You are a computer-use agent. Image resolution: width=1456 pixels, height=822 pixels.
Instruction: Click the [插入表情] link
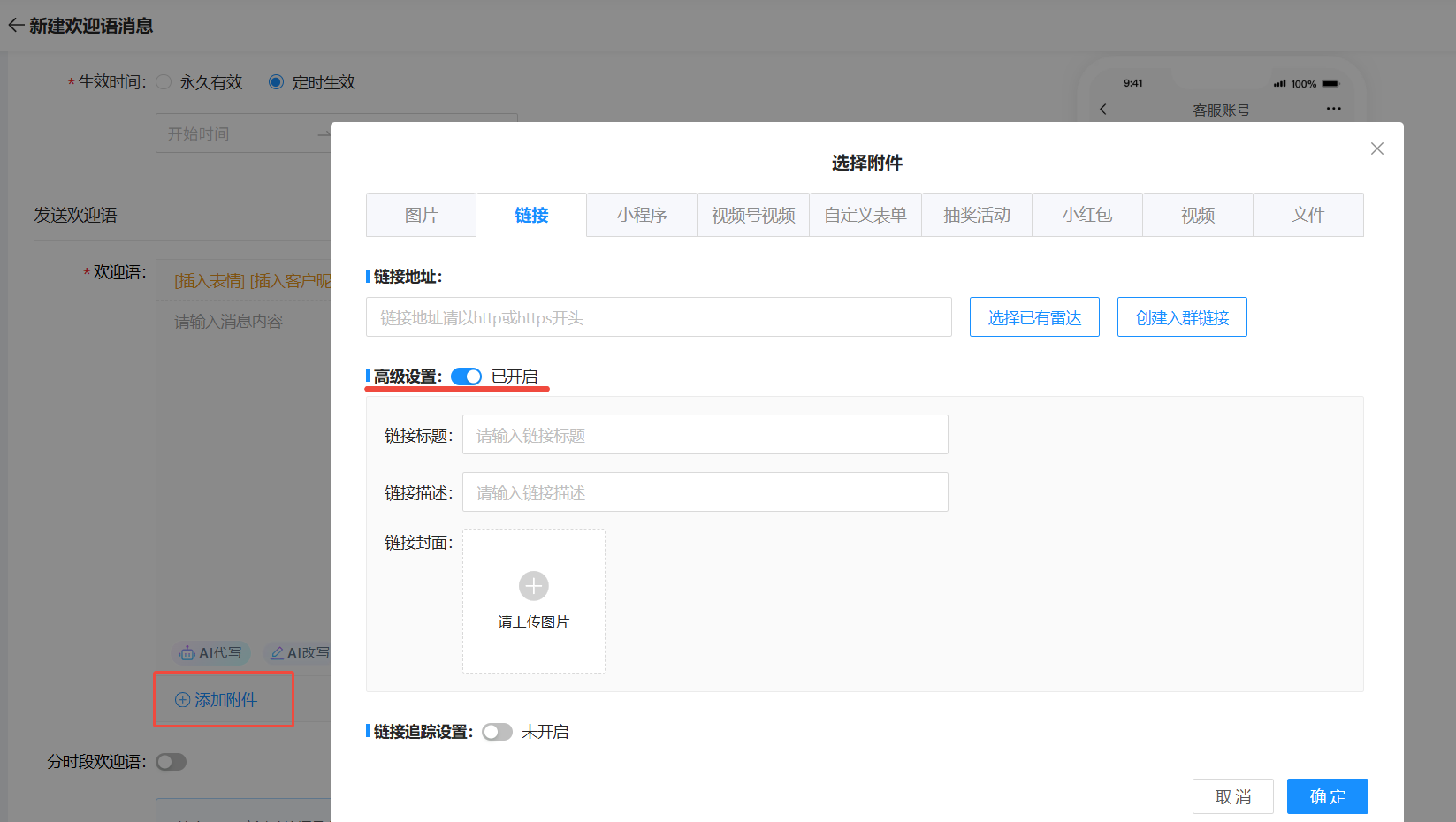[x=210, y=281]
